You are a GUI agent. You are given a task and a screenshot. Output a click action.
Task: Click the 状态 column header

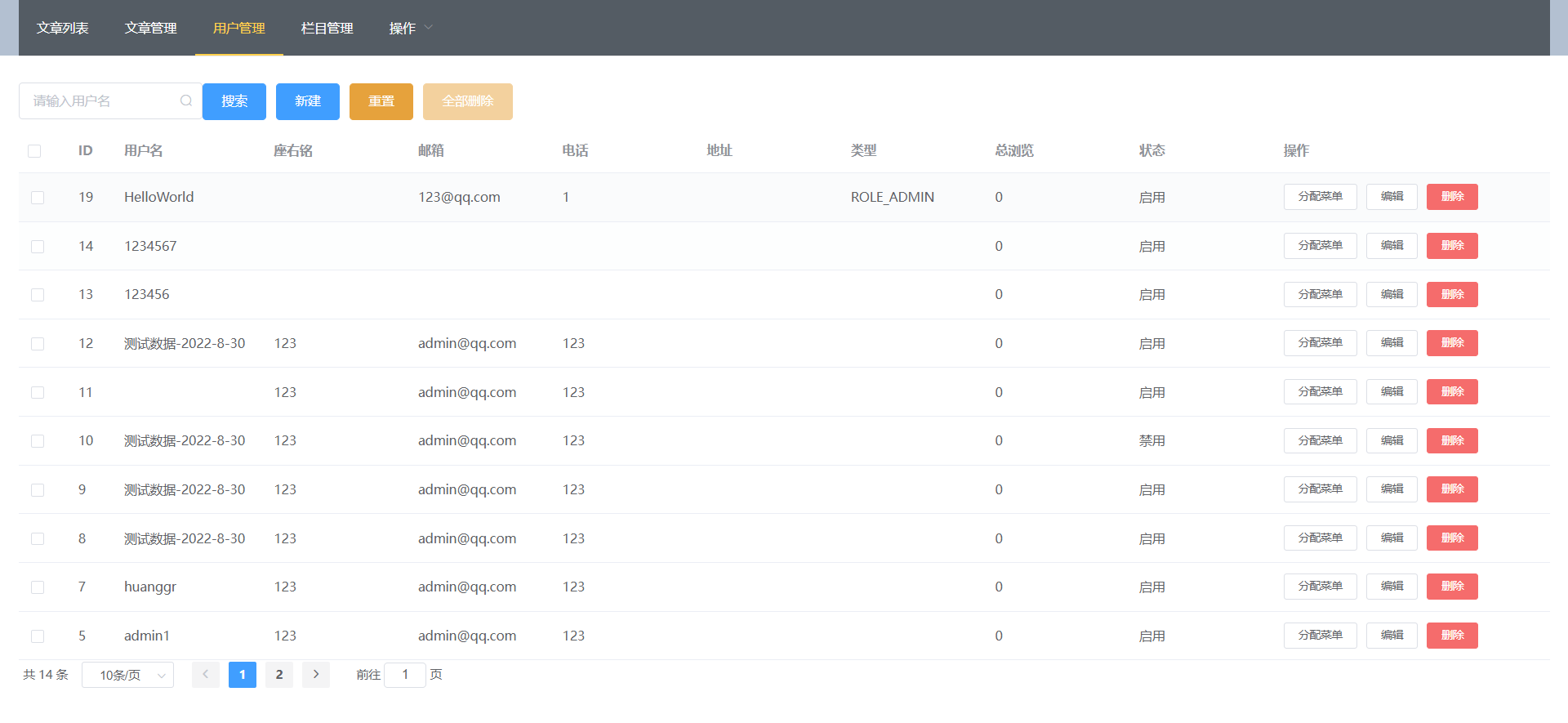point(1152,151)
